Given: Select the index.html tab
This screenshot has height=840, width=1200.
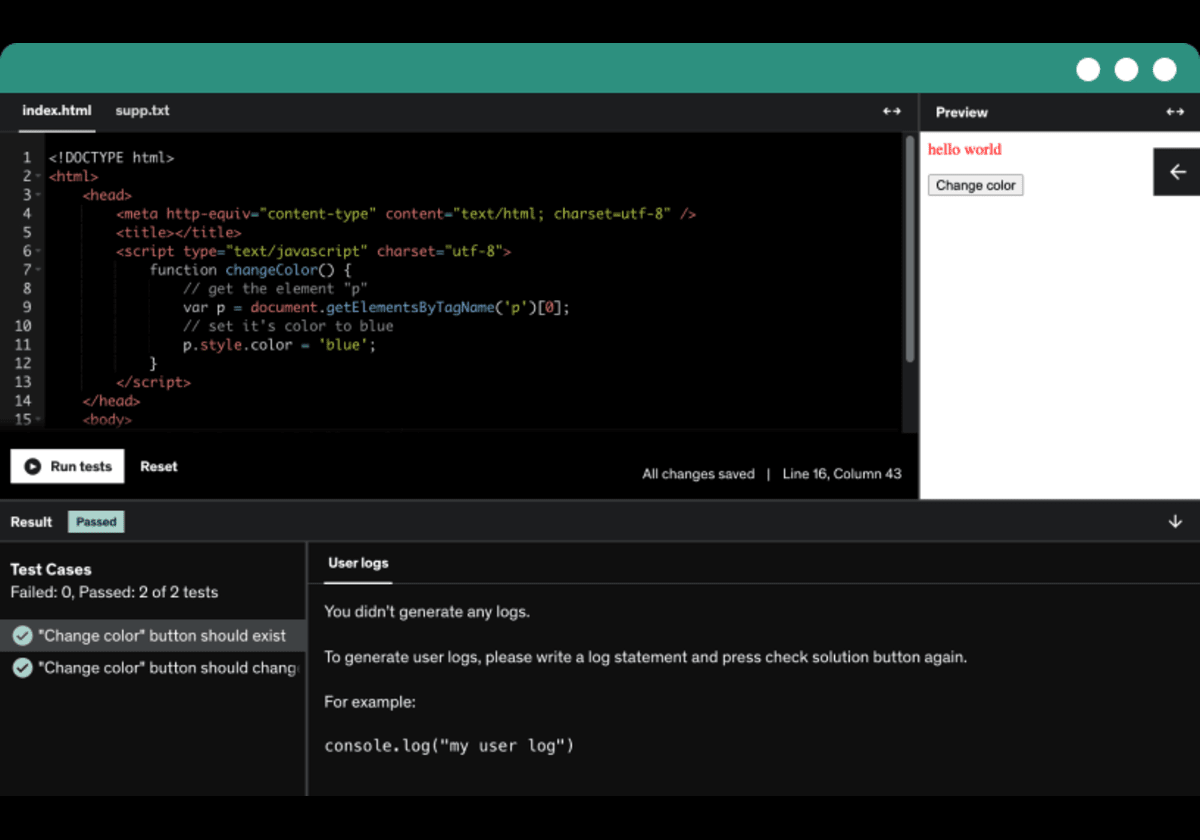Looking at the screenshot, I should [x=57, y=111].
